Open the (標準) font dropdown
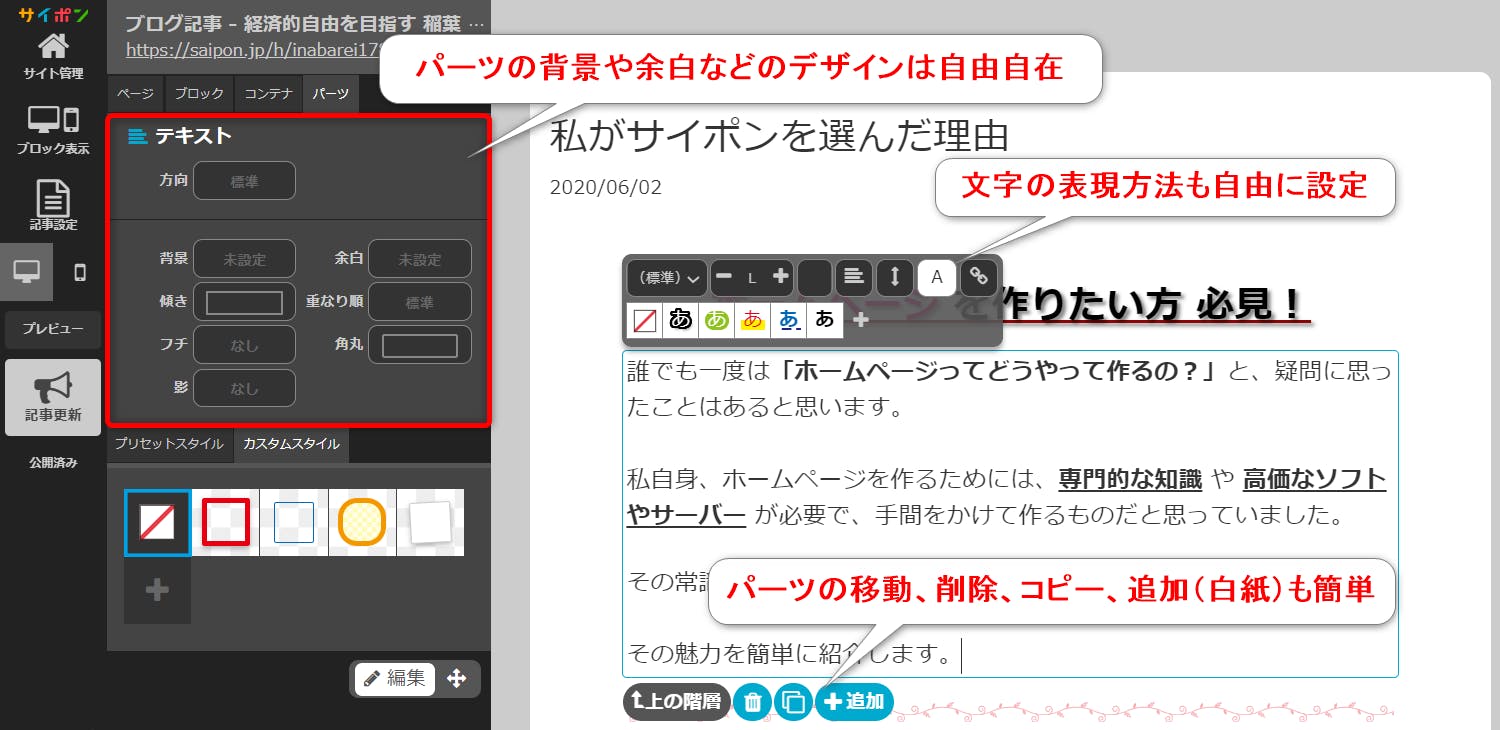 (667, 277)
